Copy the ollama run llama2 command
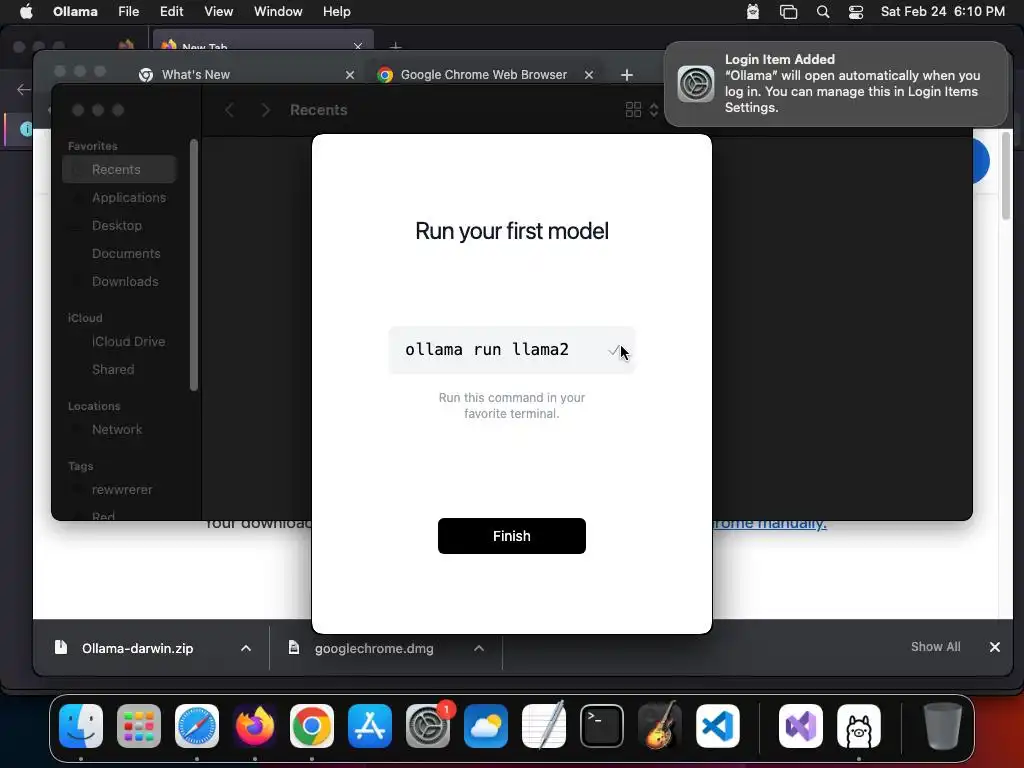 [x=613, y=350]
